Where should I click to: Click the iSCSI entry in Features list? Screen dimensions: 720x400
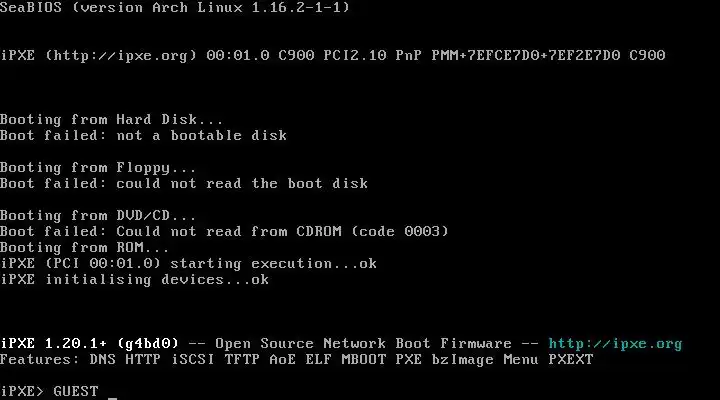[193, 359]
